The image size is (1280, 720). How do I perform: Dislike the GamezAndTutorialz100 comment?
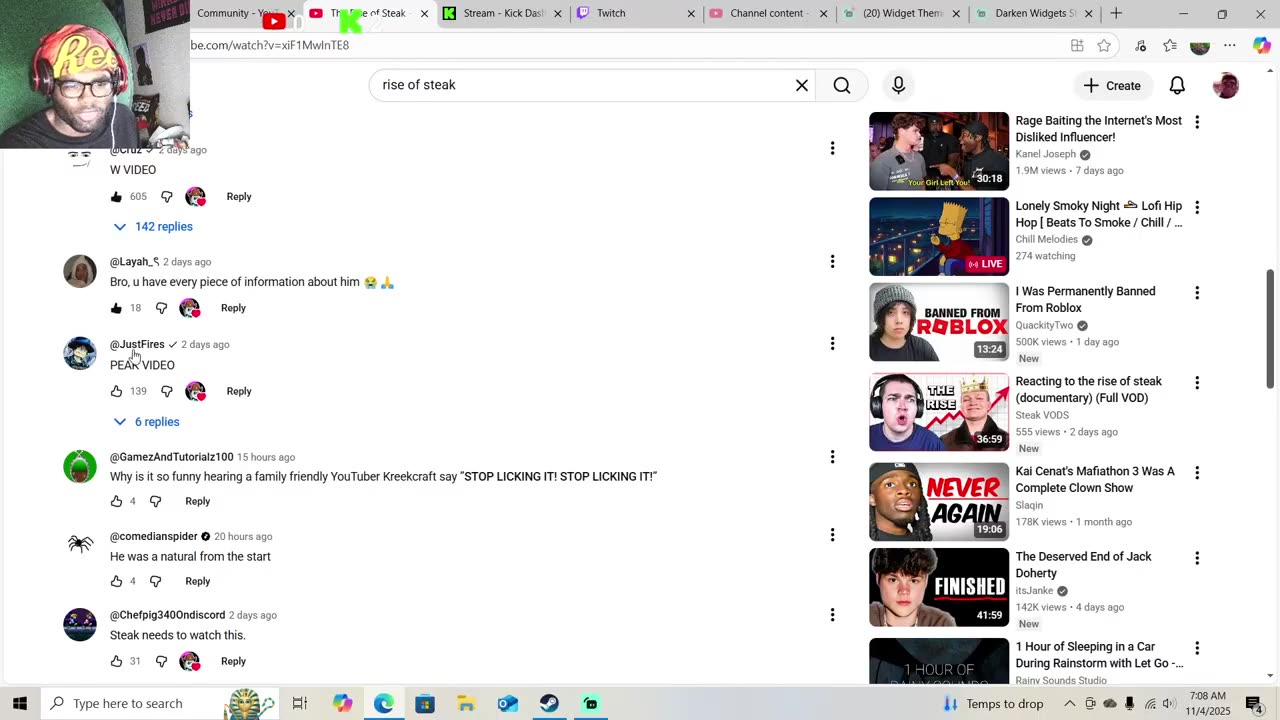155,501
